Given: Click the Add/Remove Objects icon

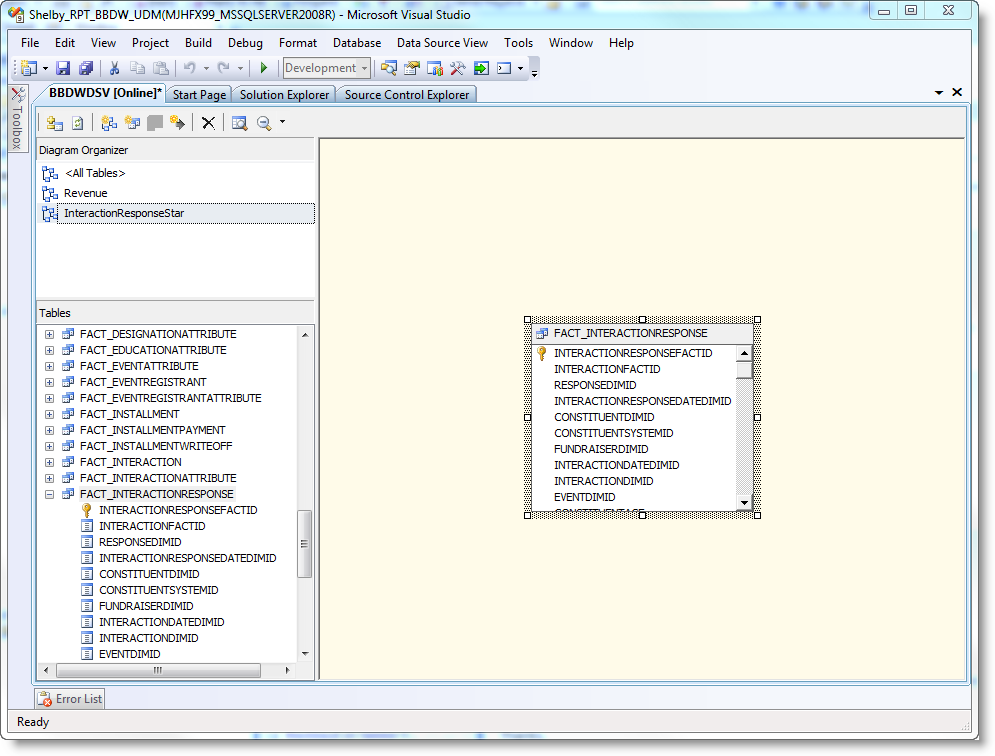Looking at the screenshot, I should click(x=55, y=123).
